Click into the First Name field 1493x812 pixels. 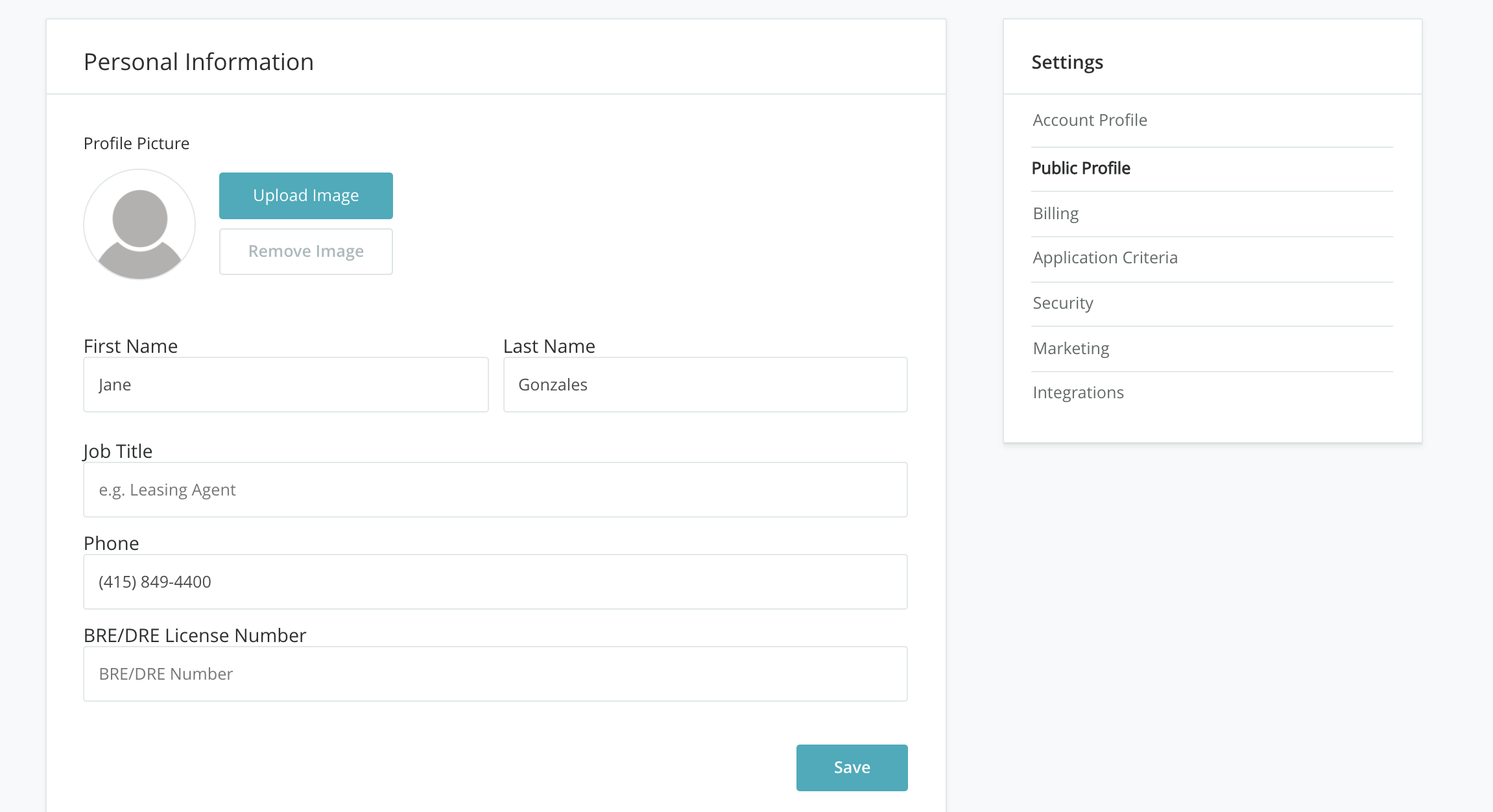tap(285, 385)
